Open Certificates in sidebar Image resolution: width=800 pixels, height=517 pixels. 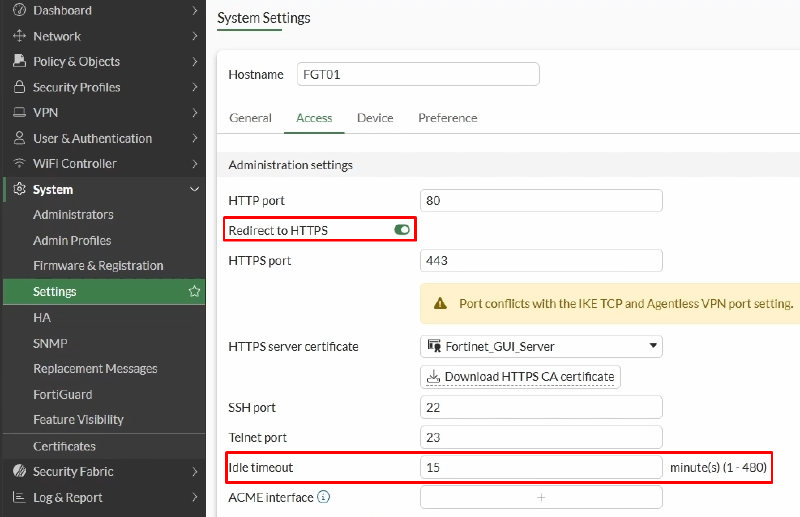[64, 446]
